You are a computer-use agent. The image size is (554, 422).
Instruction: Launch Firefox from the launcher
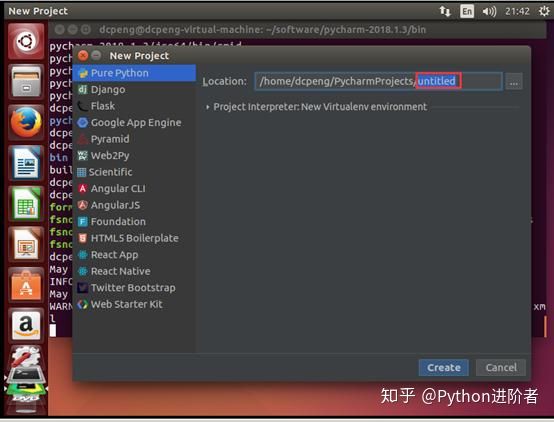(26, 123)
